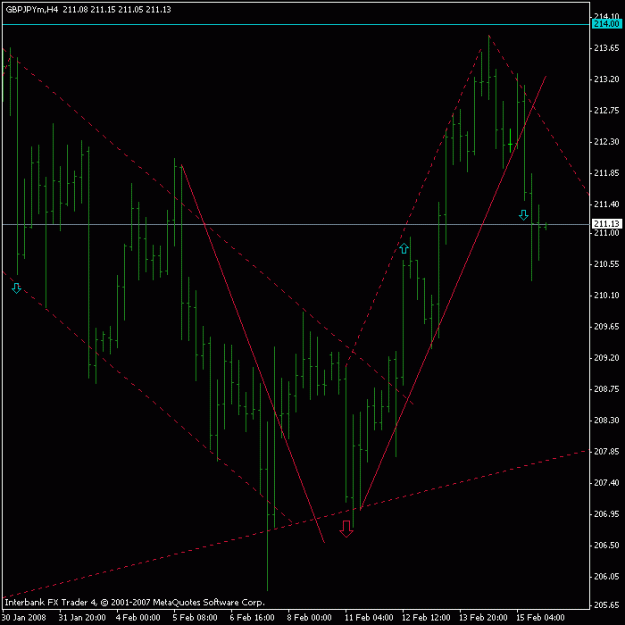Screen dimensions: 625x625
Task: Click the 5 Feb 08:00 time label
Action: pyautogui.click(x=195, y=617)
